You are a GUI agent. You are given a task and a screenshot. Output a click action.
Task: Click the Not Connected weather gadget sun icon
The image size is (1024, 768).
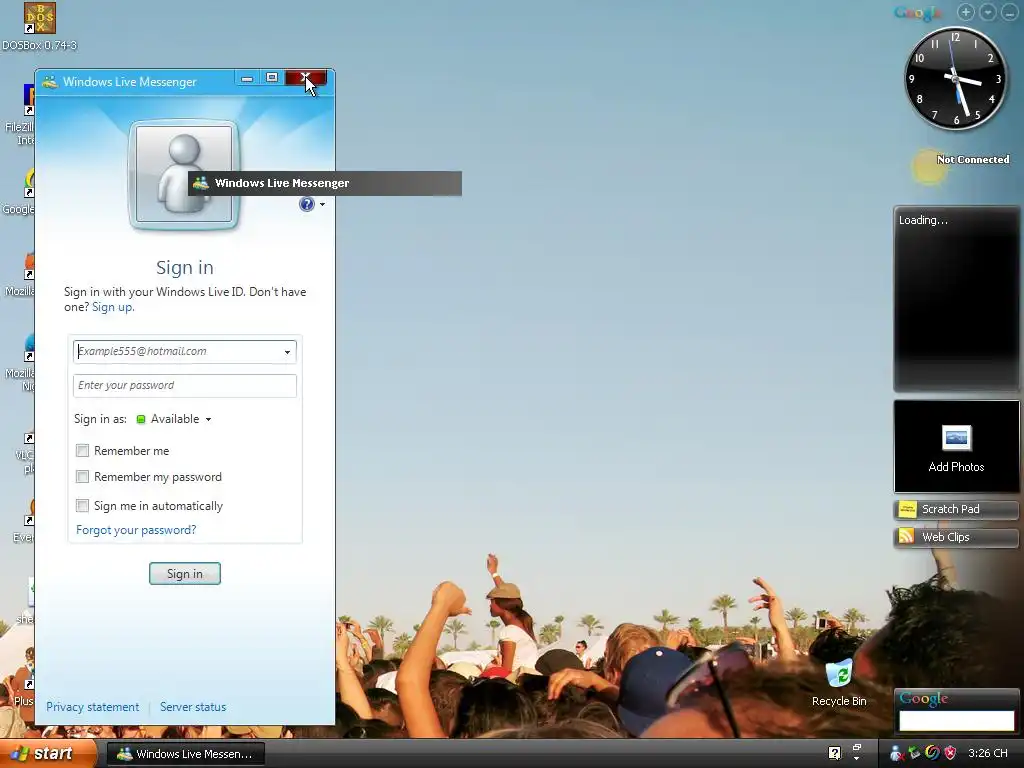(928, 167)
